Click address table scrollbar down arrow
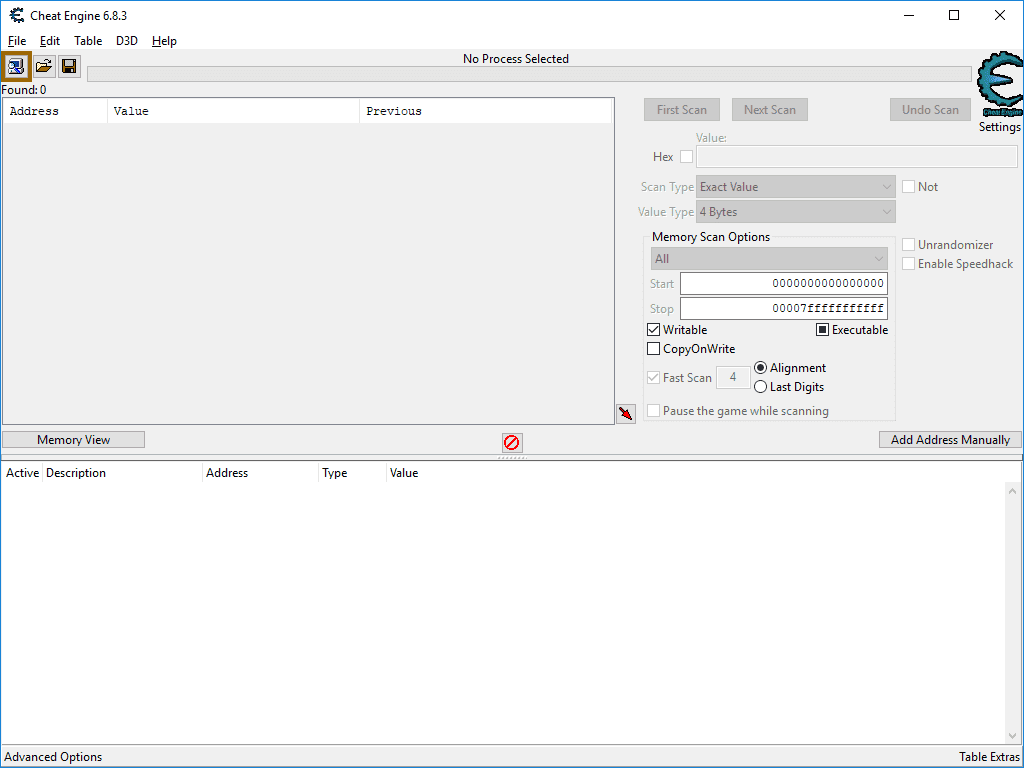1024x768 pixels. (1013, 737)
